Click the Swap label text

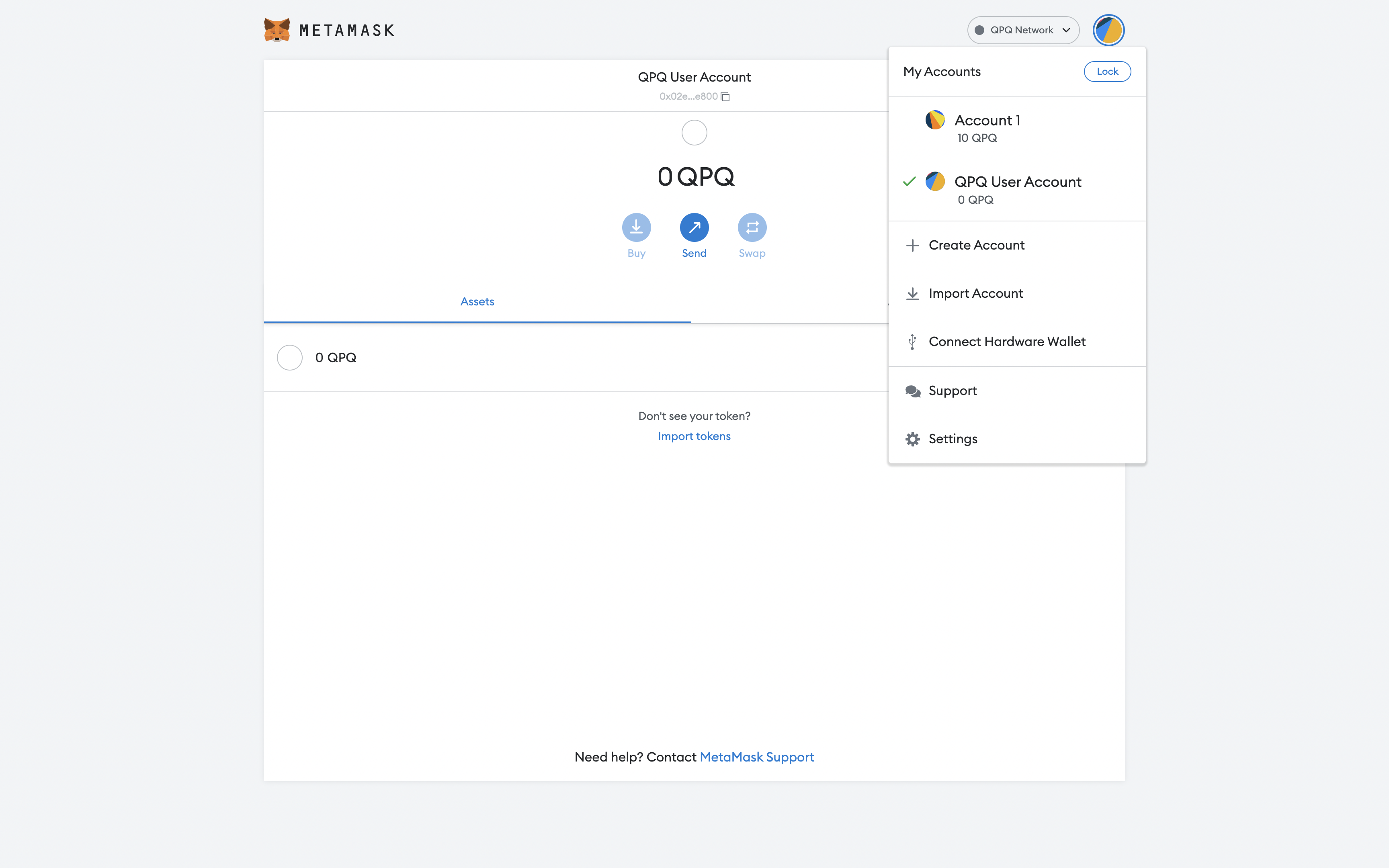(752, 253)
